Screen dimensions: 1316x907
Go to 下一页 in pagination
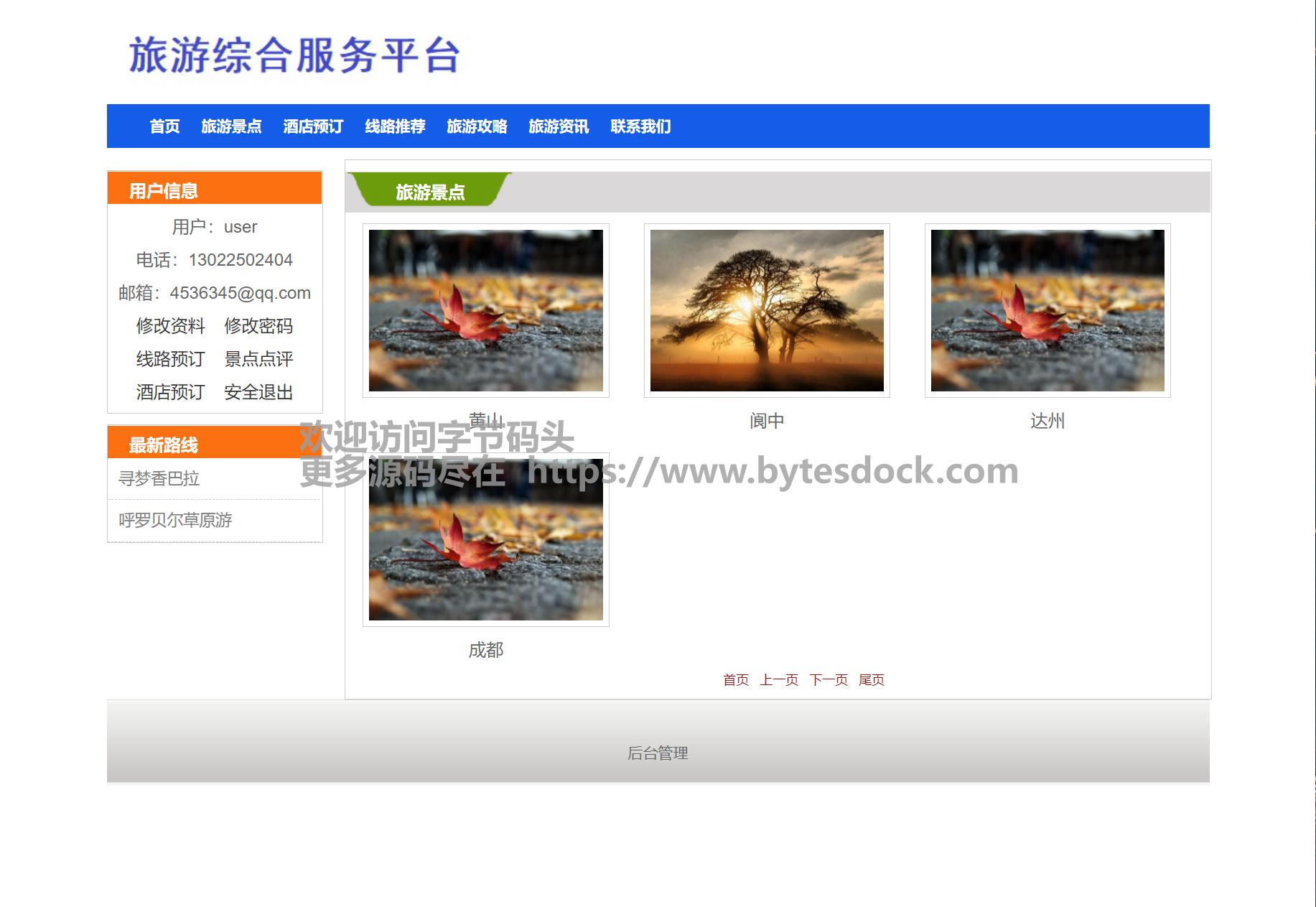829,680
